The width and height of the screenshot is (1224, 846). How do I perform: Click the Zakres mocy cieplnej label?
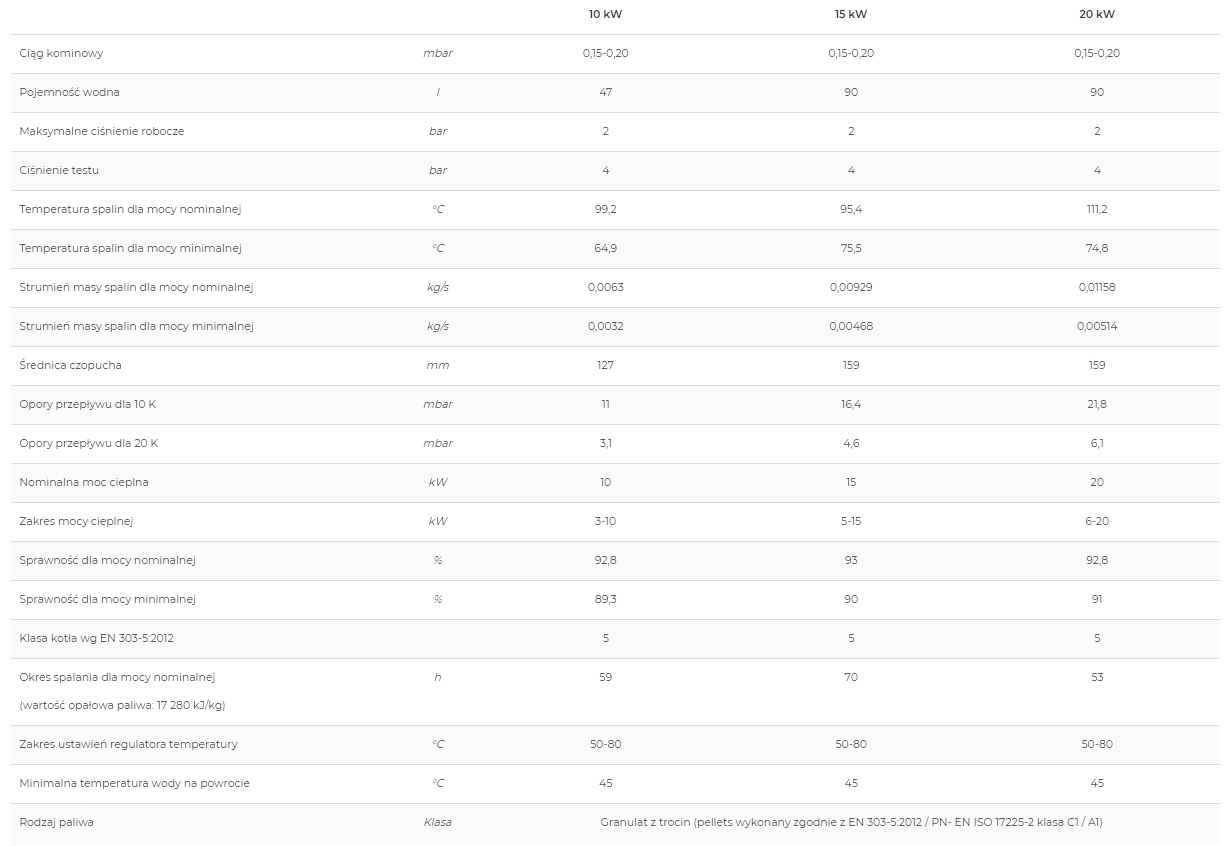[x=76, y=521]
